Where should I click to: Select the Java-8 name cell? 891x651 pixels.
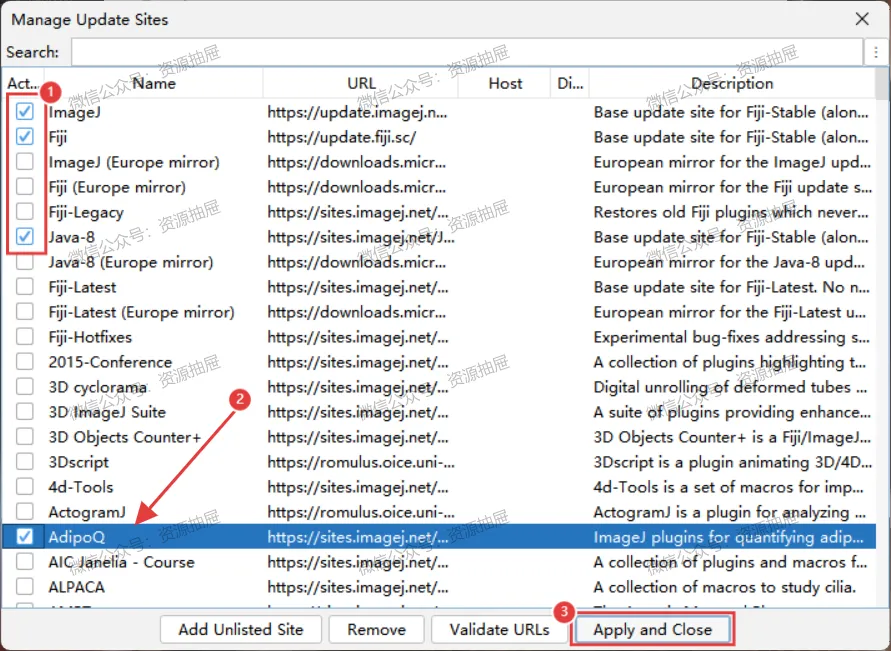[x=153, y=237]
